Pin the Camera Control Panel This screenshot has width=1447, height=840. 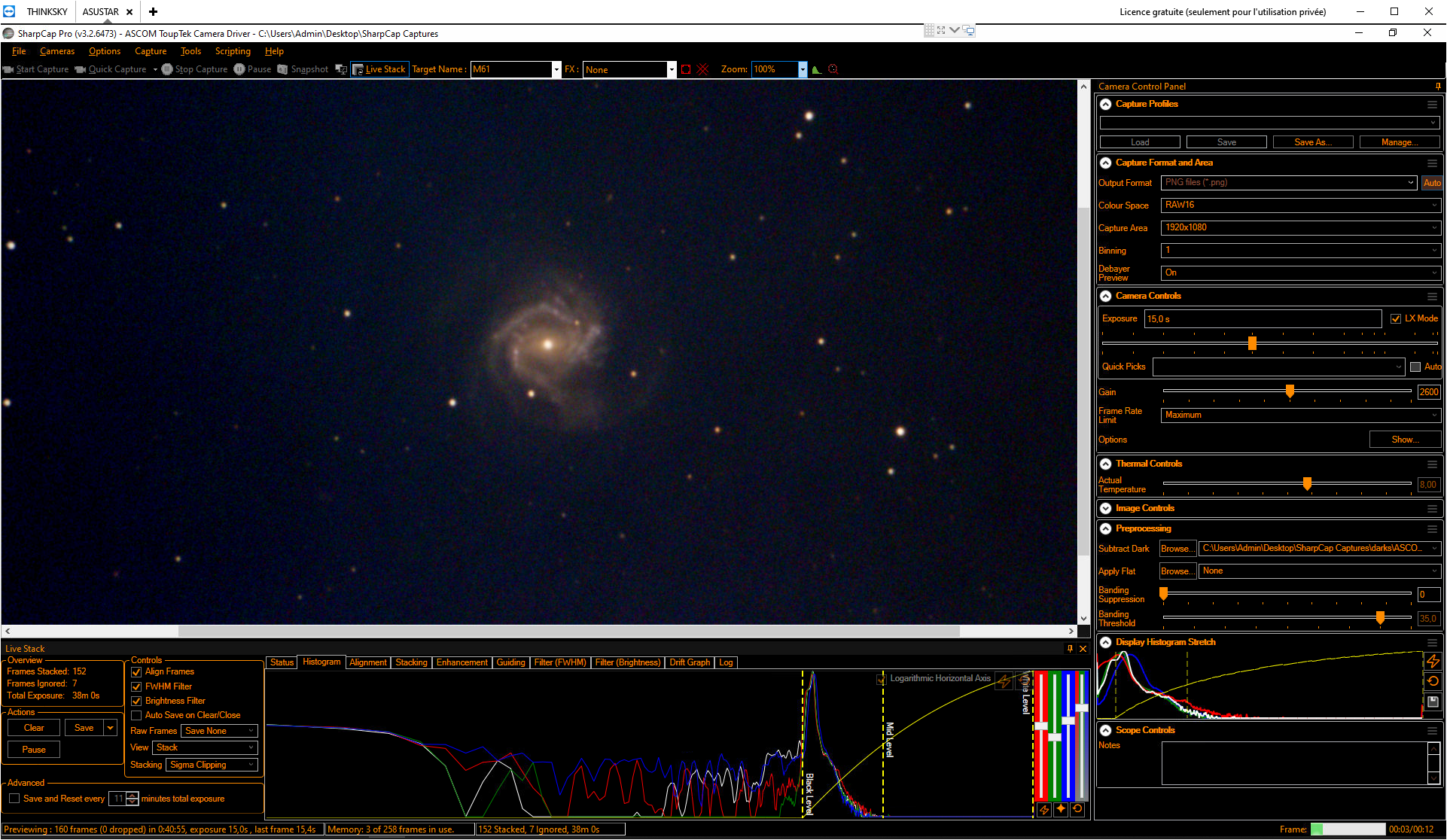coord(1438,86)
